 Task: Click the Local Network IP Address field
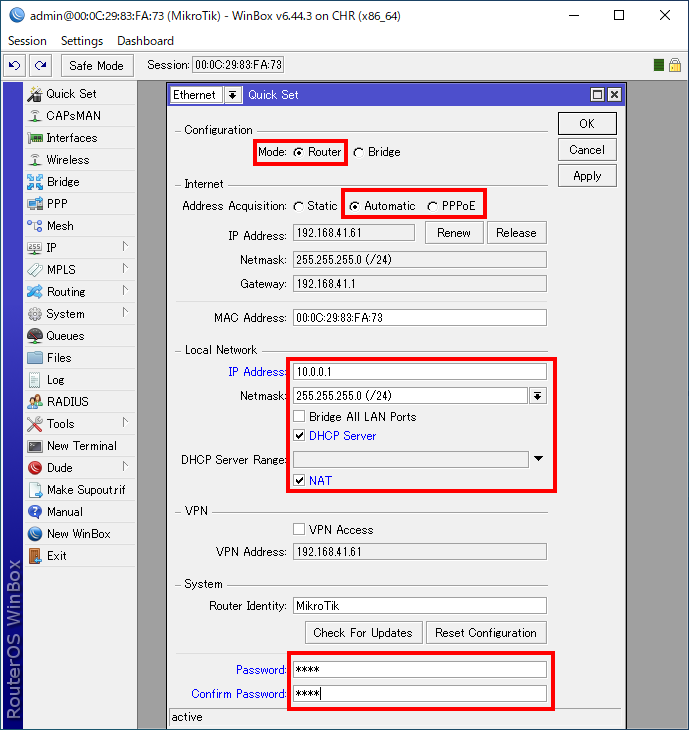coord(420,372)
